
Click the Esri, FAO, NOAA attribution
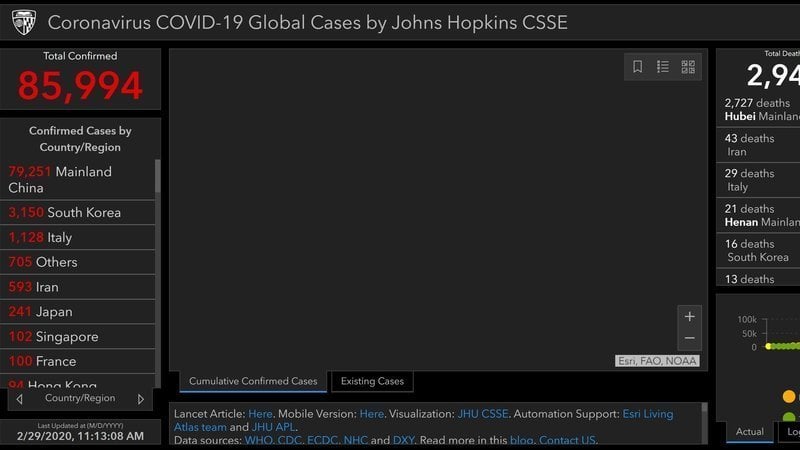(x=656, y=361)
